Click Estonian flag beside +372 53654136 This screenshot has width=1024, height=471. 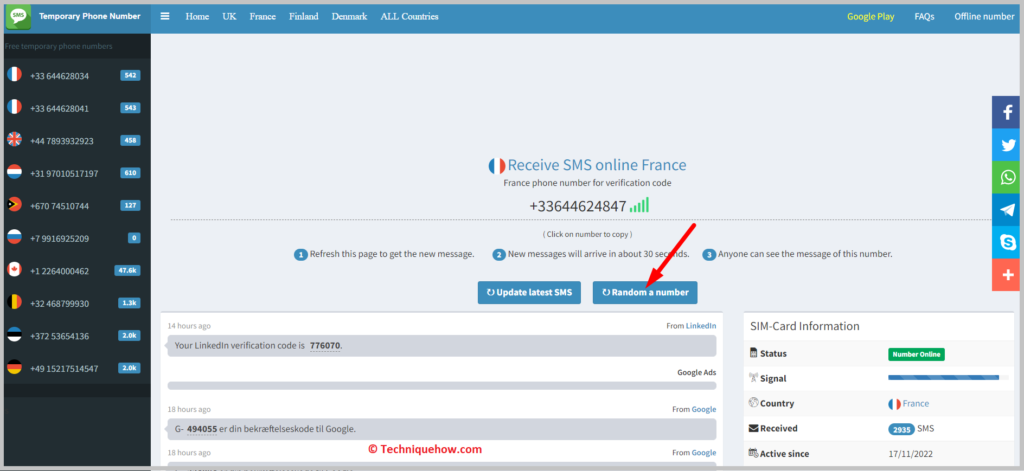14,335
